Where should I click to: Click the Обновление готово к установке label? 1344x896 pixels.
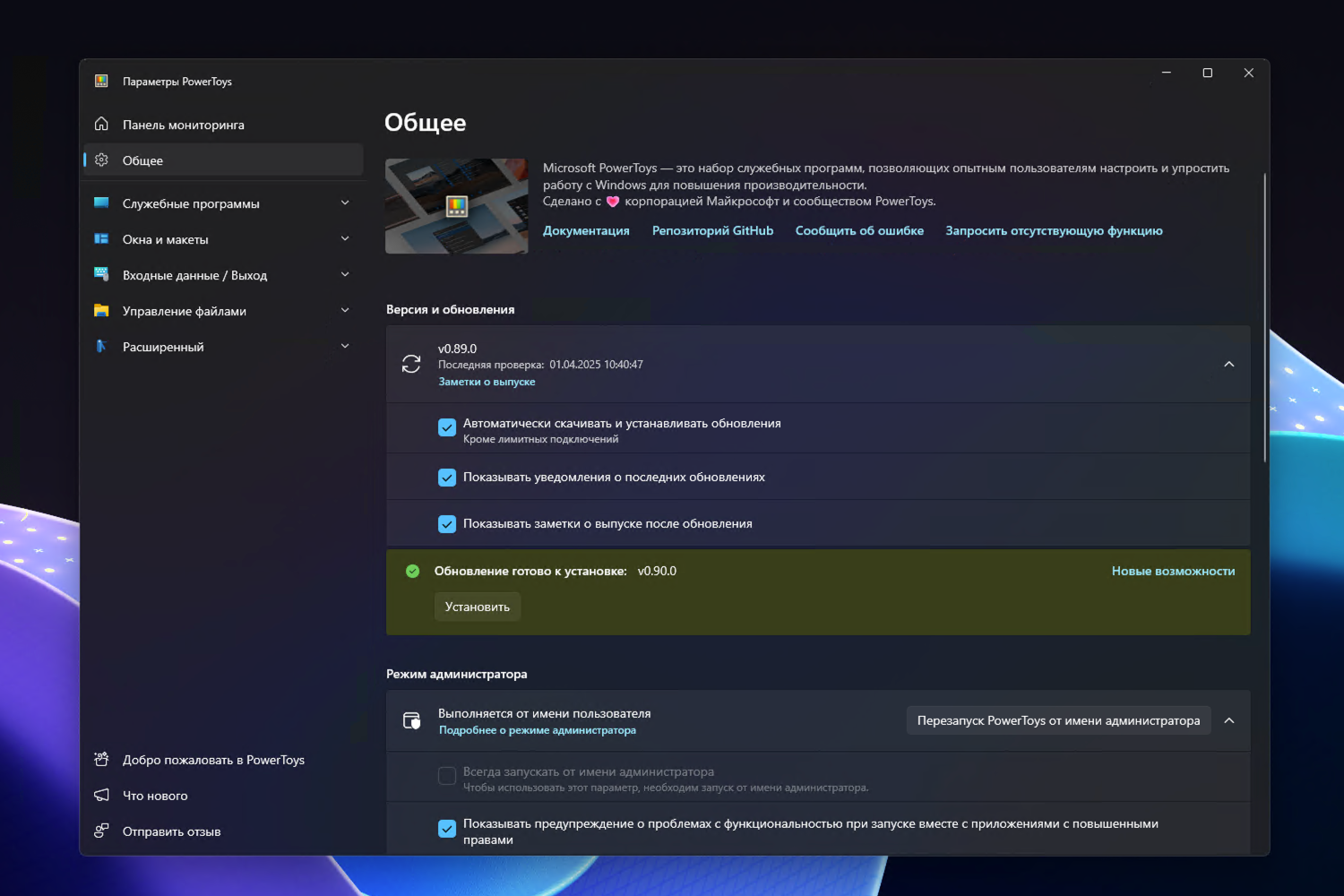pyautogui.click(x=530, y=571)
